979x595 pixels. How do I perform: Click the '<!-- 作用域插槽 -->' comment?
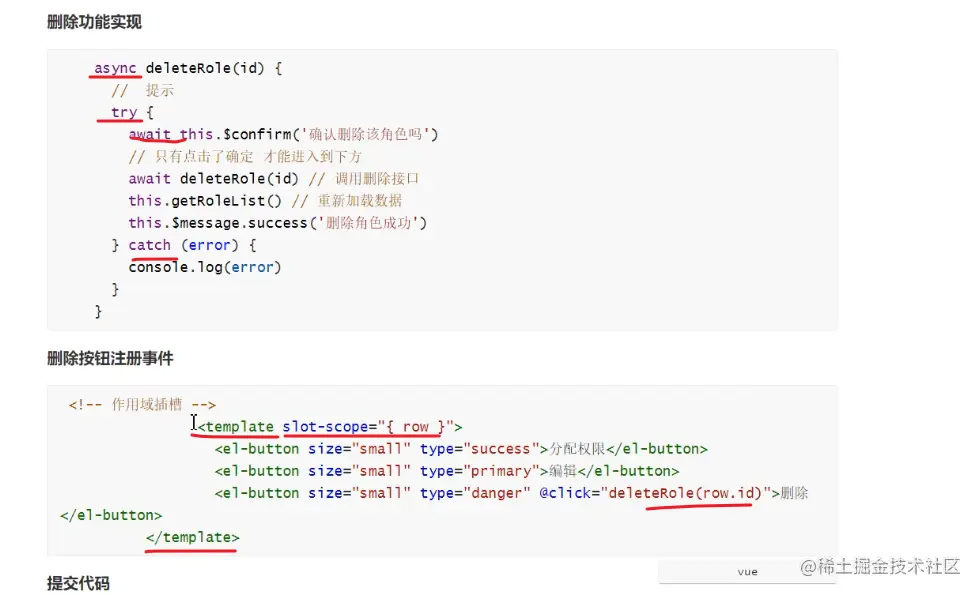[142, 405]
